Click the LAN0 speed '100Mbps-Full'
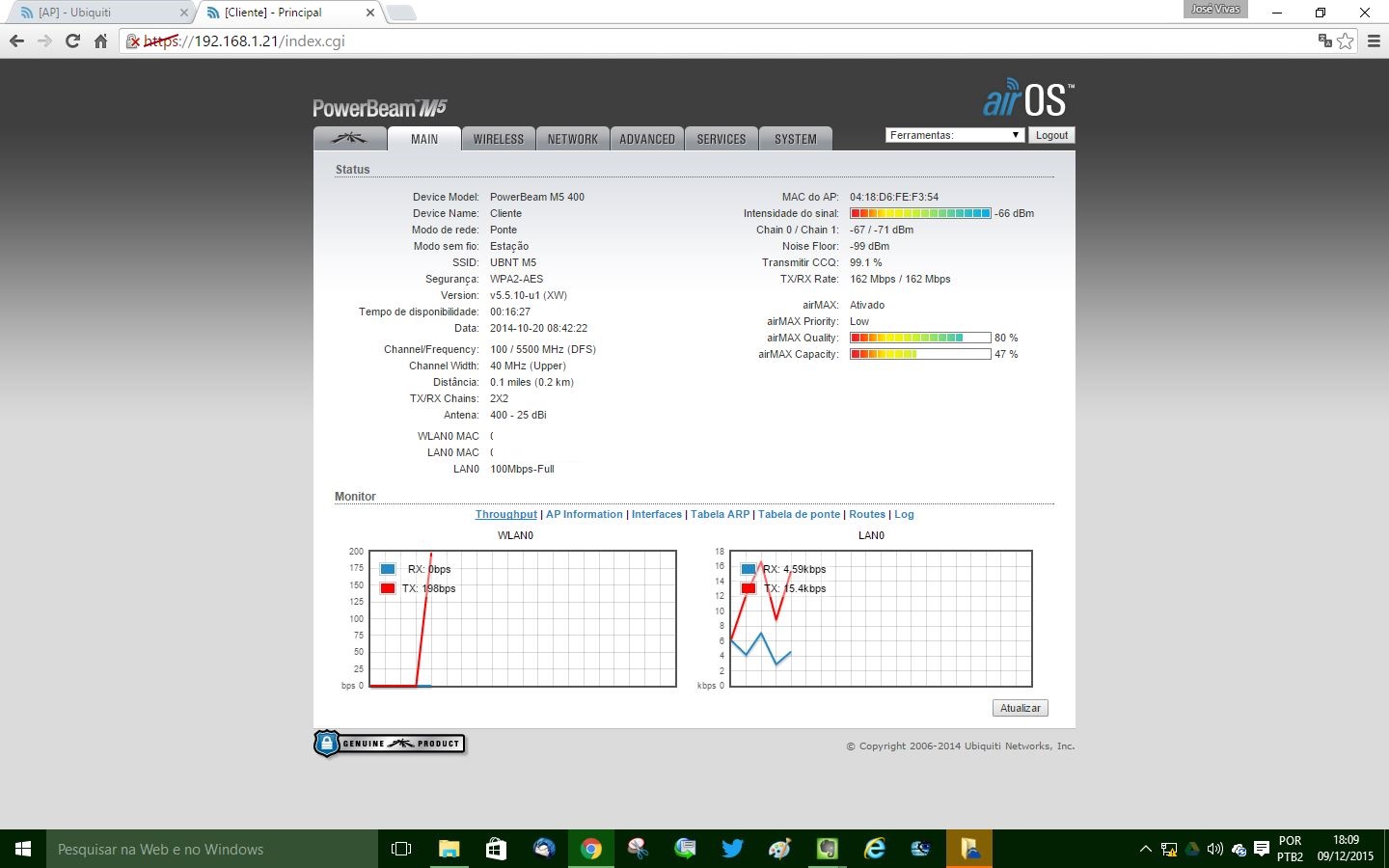 pyautogui.click(x=522, y=469)
